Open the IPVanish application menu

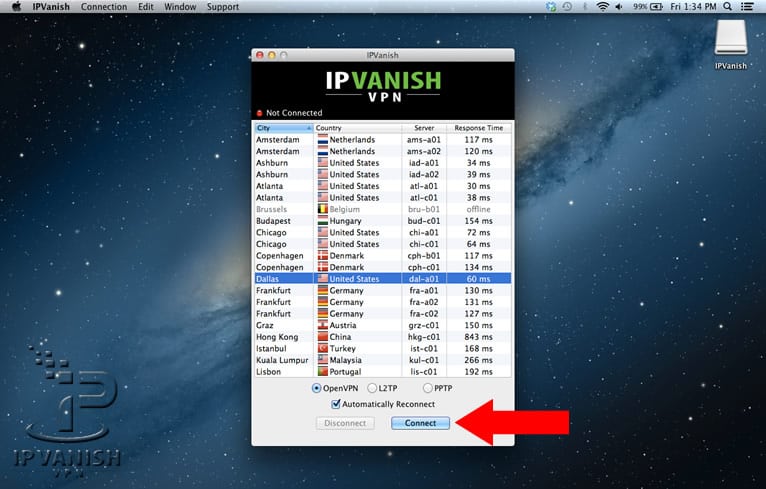point(51,7)
